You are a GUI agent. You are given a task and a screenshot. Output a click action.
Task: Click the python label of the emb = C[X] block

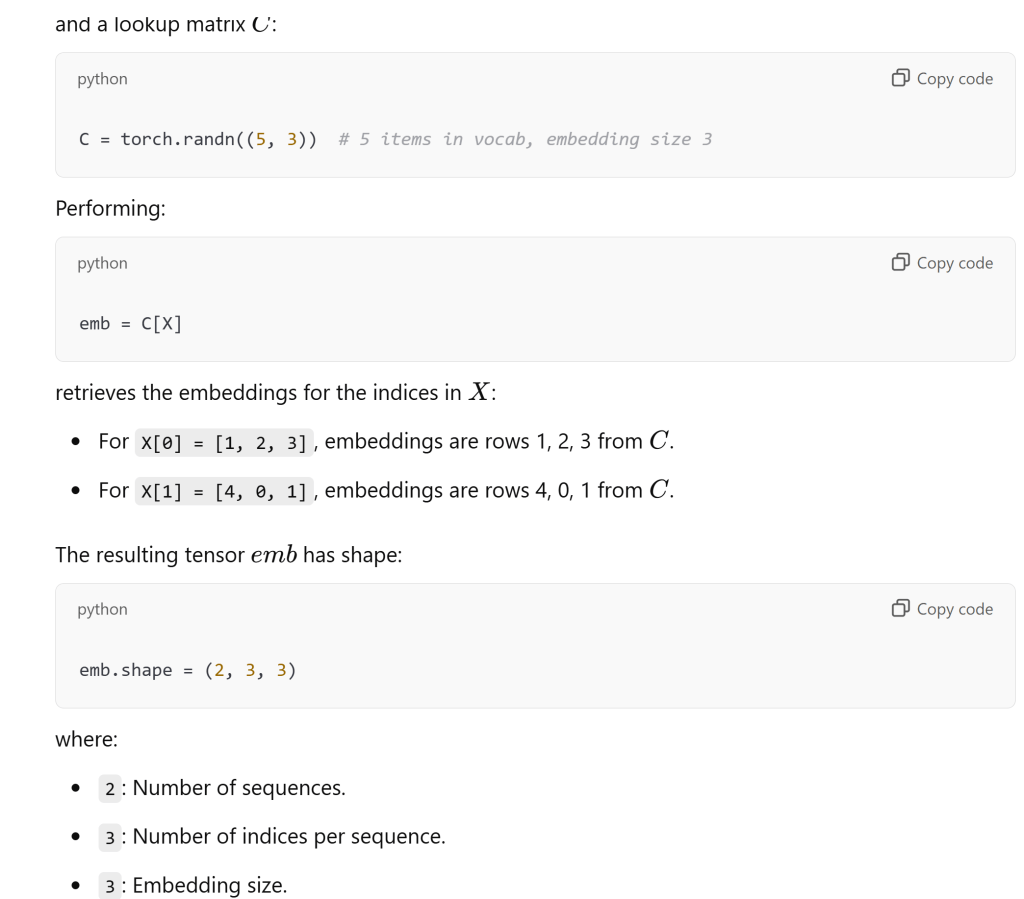pos(102,264)
